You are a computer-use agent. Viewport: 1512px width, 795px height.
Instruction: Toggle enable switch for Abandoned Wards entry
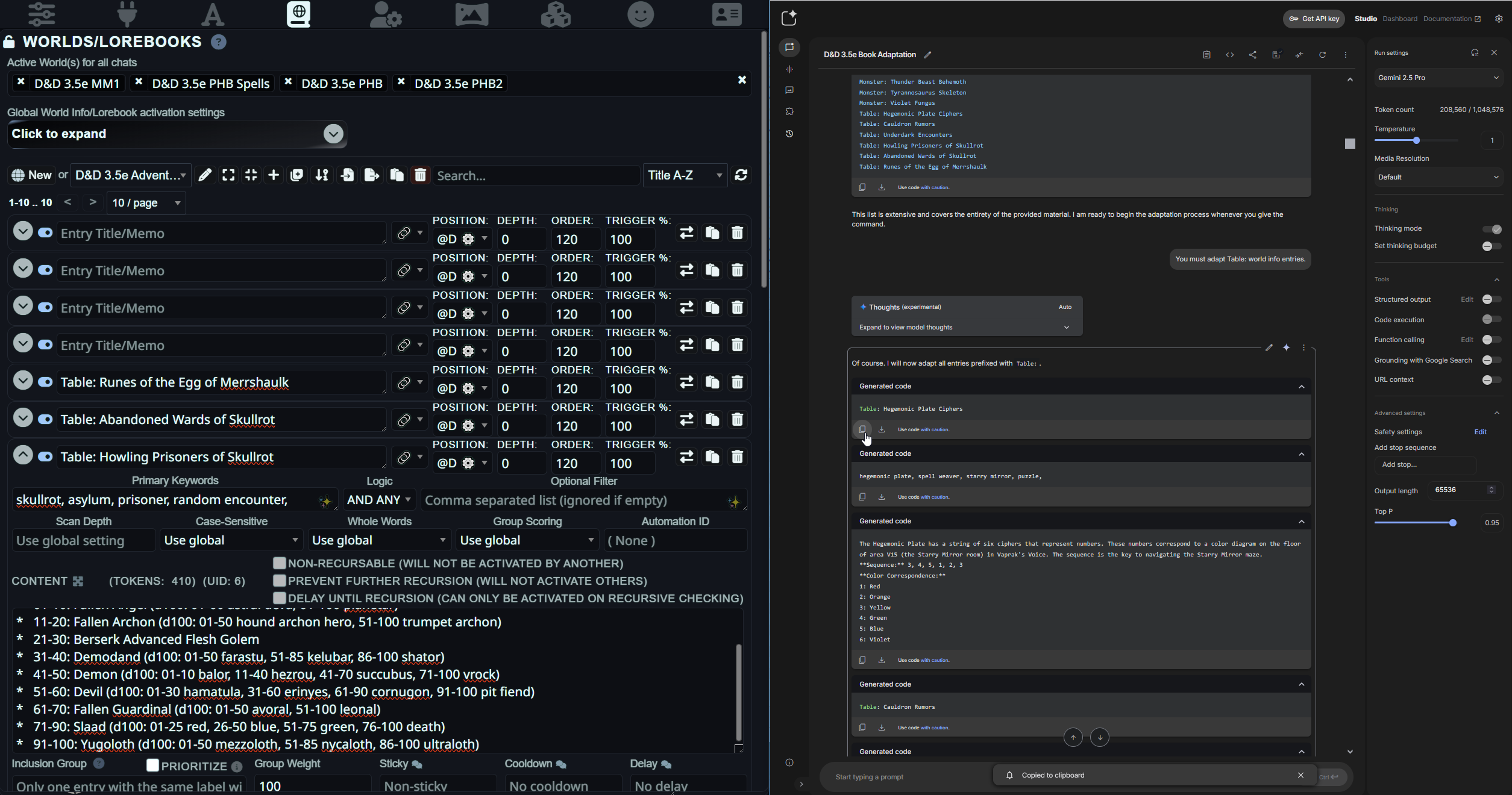(45, 420)
